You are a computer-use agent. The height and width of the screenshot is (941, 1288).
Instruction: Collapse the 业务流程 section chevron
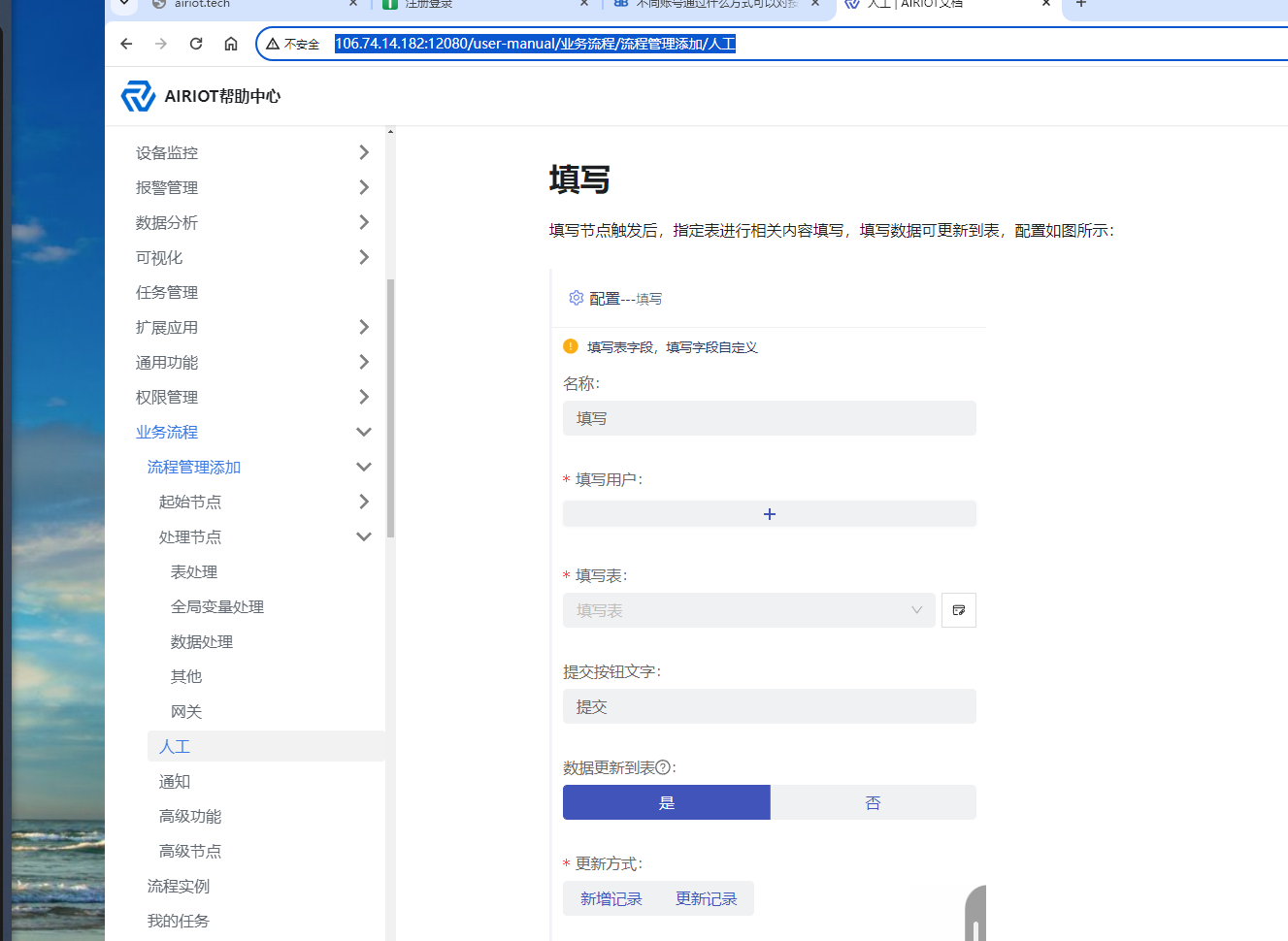(364, 432)
